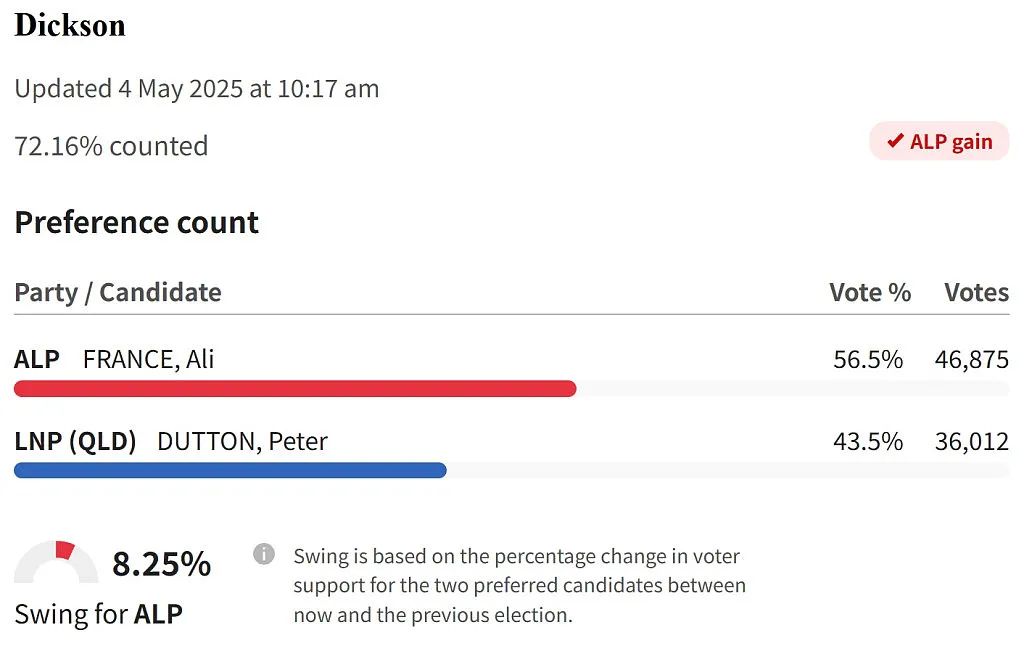Click the Preference count heading

[136, 223]
